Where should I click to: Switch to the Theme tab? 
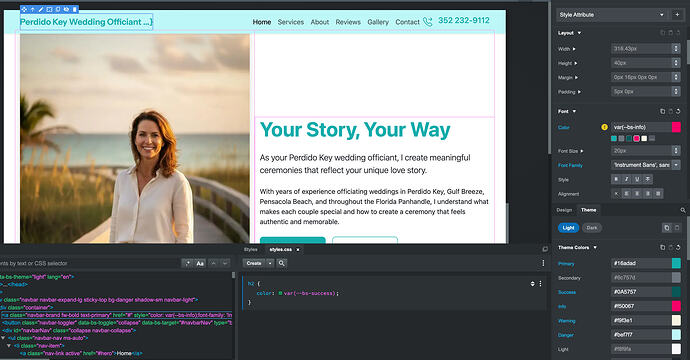click(588, 210)
